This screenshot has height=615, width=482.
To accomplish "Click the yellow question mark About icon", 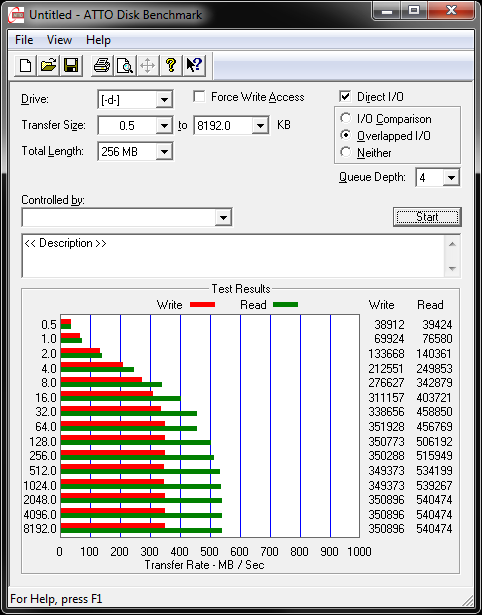I will (x=171, y=65).
